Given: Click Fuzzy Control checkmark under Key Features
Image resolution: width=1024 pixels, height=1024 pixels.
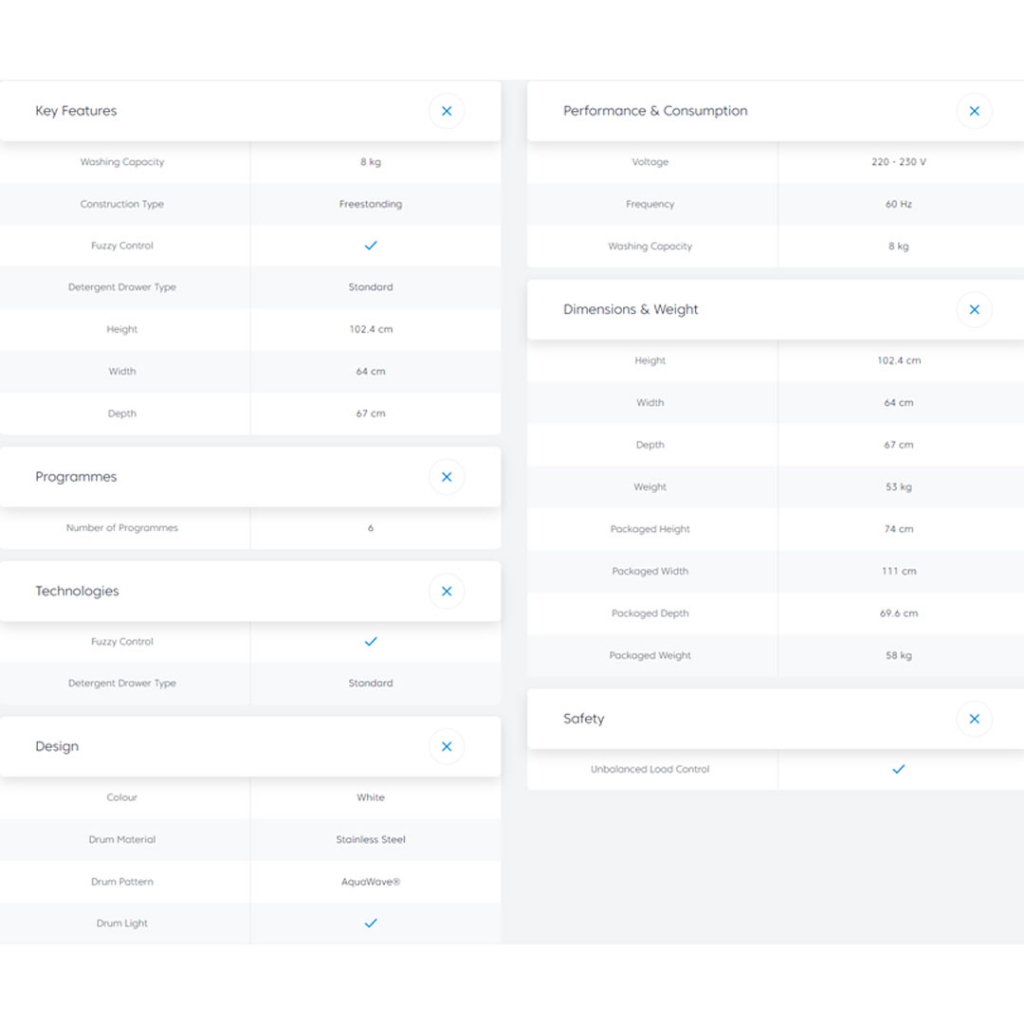Looking at the screenshot, I should (x=371, y=245).
